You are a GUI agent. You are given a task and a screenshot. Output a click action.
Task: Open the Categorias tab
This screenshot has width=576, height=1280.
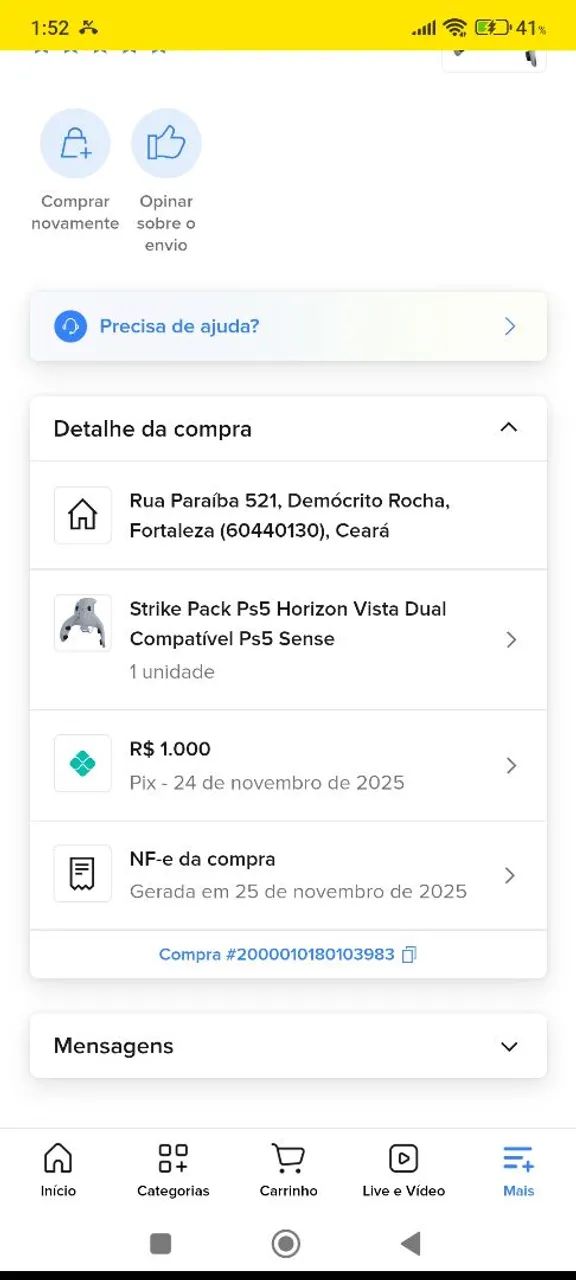(173, 1170)
